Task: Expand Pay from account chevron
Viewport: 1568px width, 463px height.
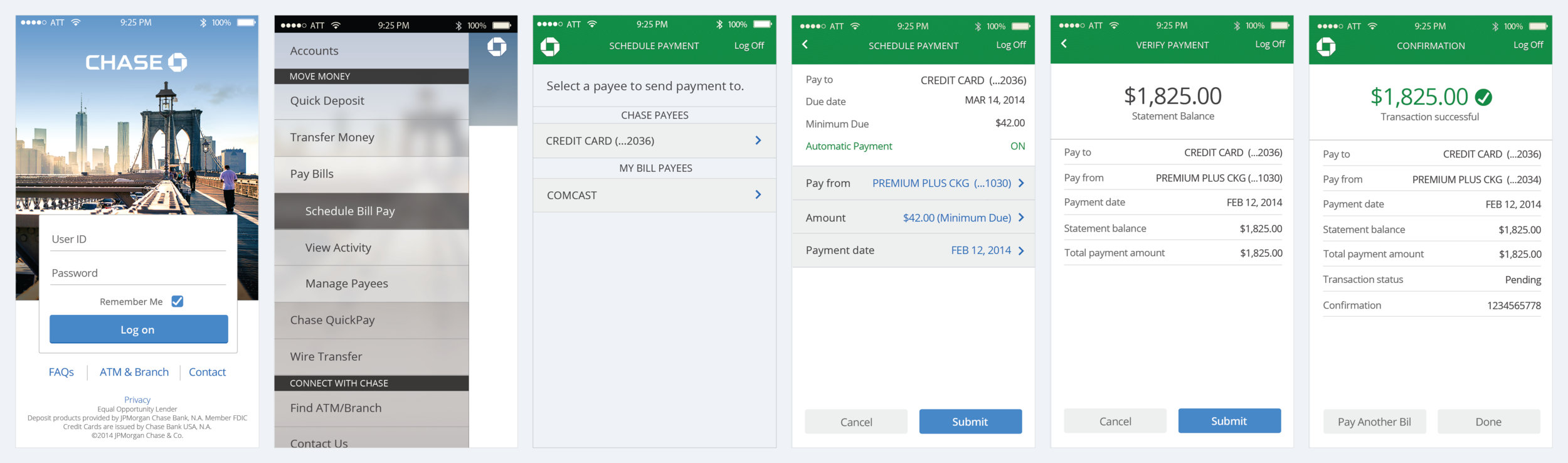Action: [1021, 183]
